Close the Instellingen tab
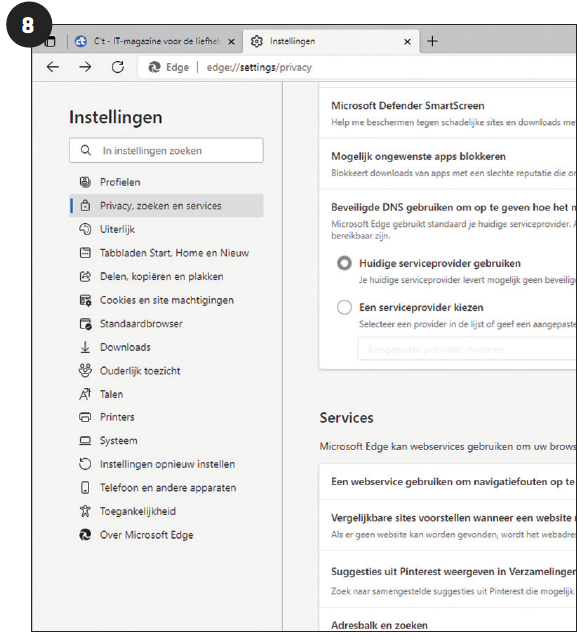 pos(407,42)
